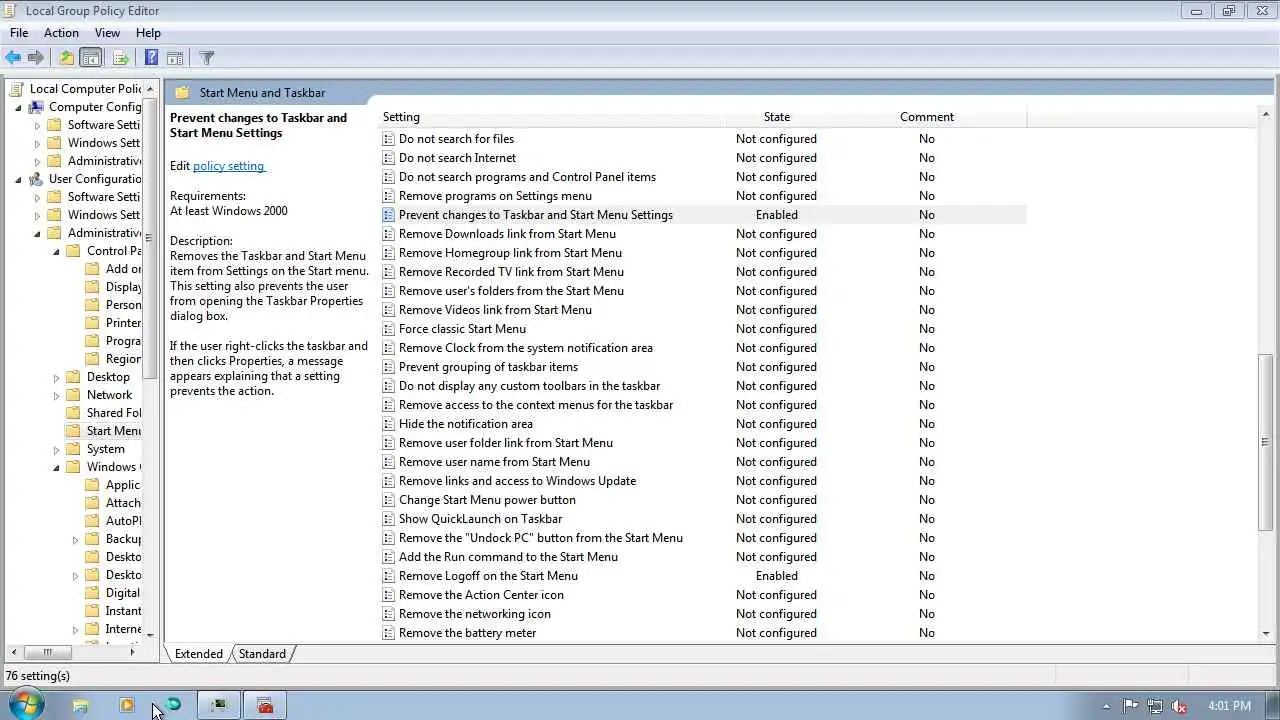Screen dimensions: 1280x720
Task: Click tree pane horizontal scrollbar right arrow
Action: point(132,652)
